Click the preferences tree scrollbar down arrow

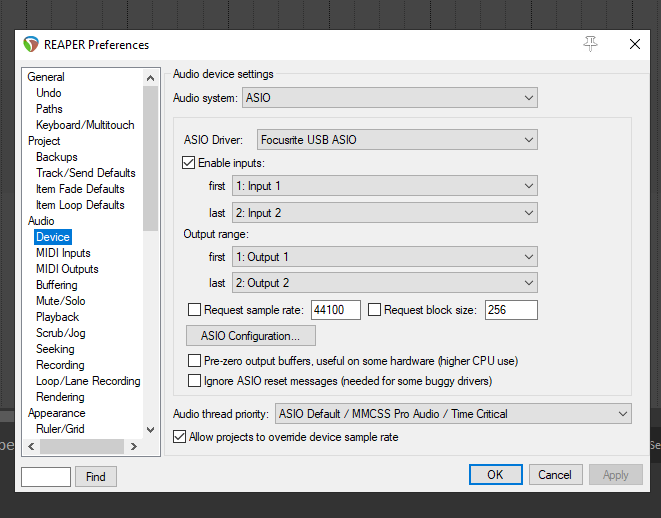click(151, 430)
